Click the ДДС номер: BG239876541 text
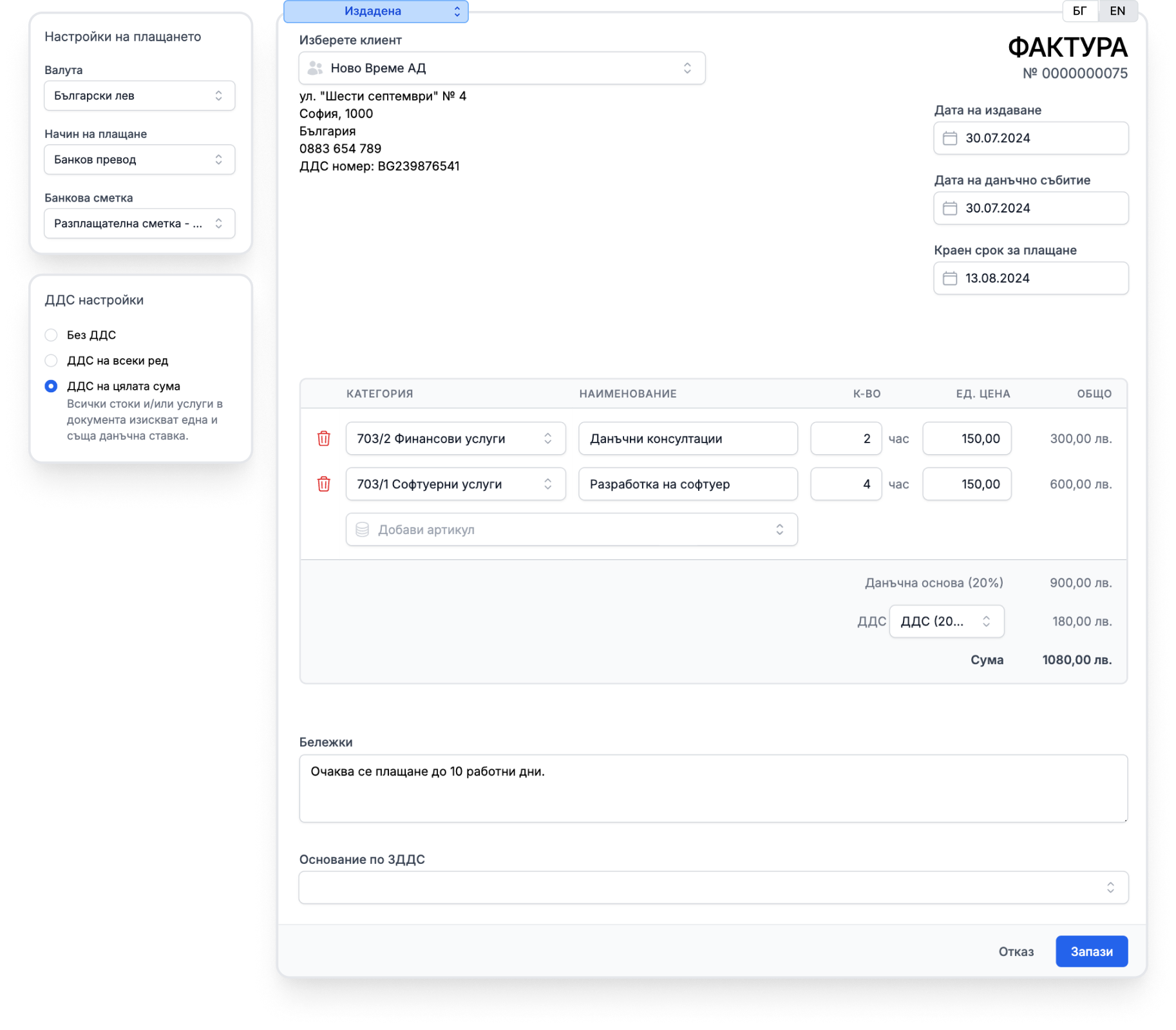This screenshot has height=1030, width=1176. click(379, 166)
